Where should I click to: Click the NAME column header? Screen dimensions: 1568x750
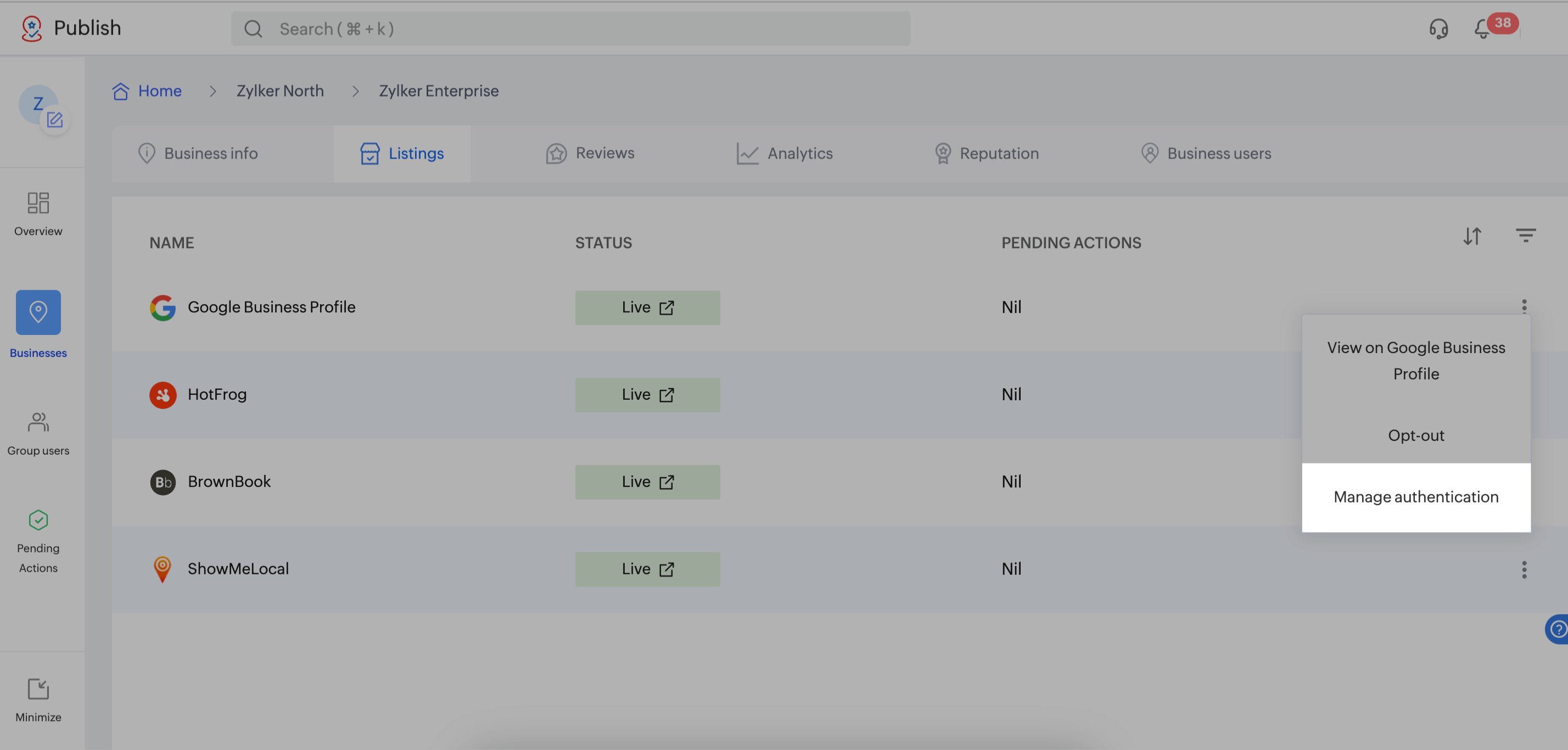click(172, 243)
